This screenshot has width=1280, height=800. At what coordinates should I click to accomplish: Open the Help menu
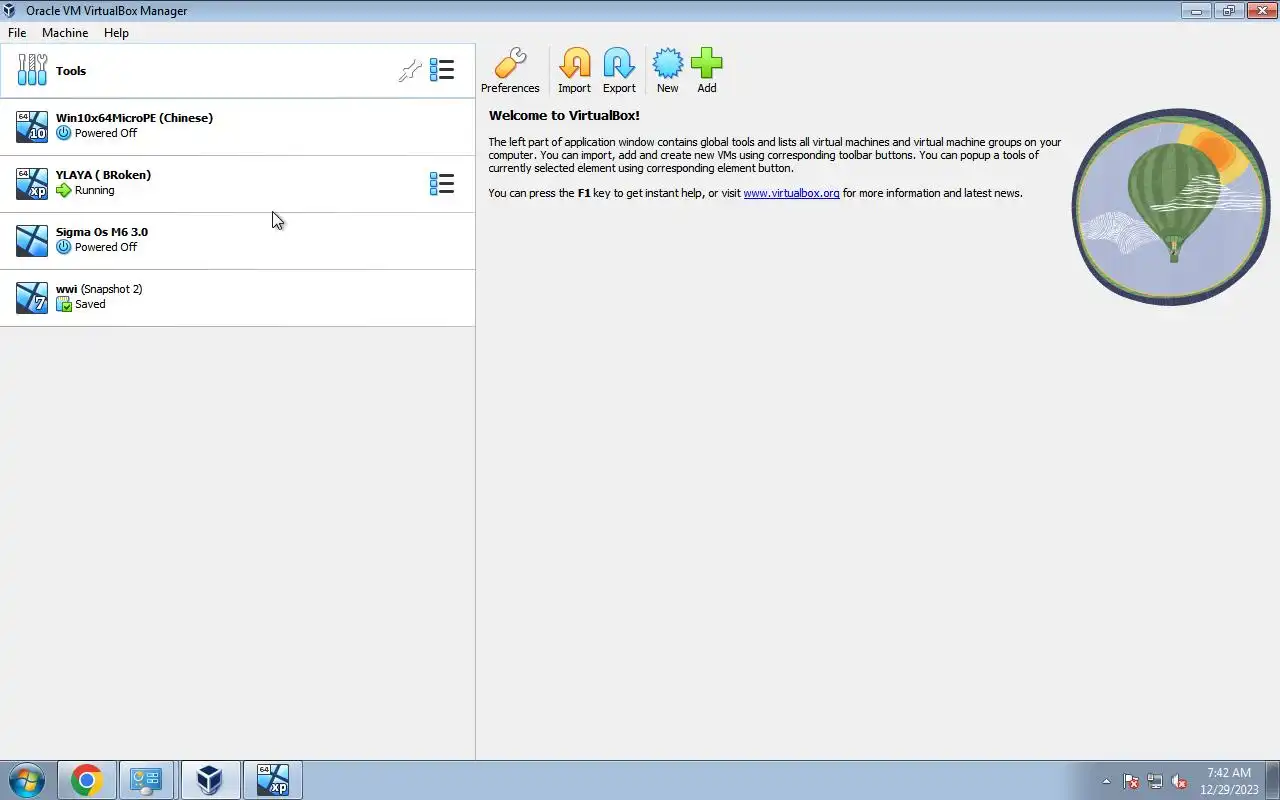point(116,33)
